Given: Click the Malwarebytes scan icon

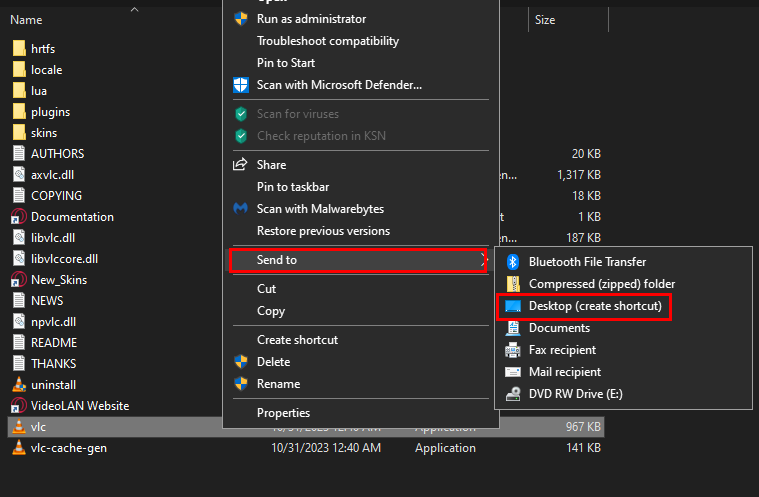Looking at the screenshot, I should pyautogui.click(x=240, y=209).
